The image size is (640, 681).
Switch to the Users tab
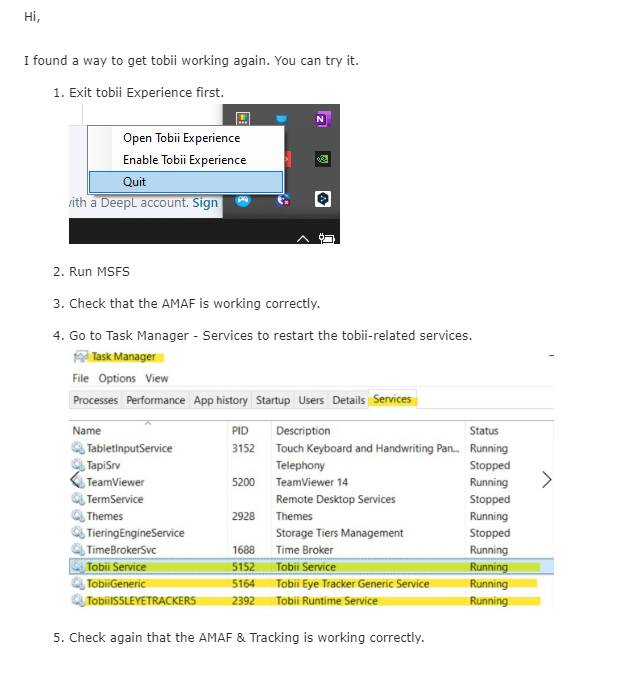click(311, 400)
